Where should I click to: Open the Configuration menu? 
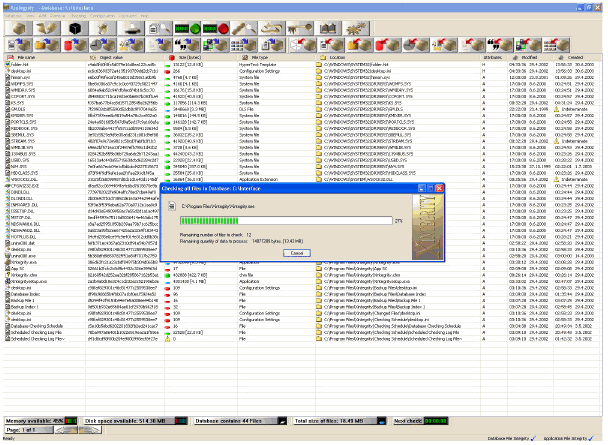102,16
